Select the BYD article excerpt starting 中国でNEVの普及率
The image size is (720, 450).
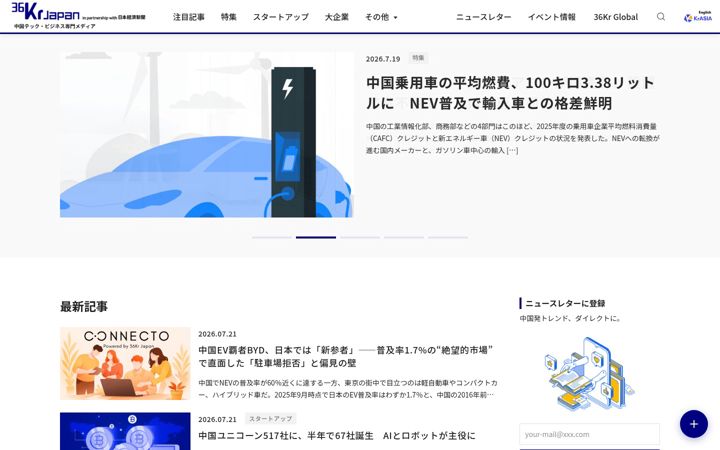[x=348, y=388]
